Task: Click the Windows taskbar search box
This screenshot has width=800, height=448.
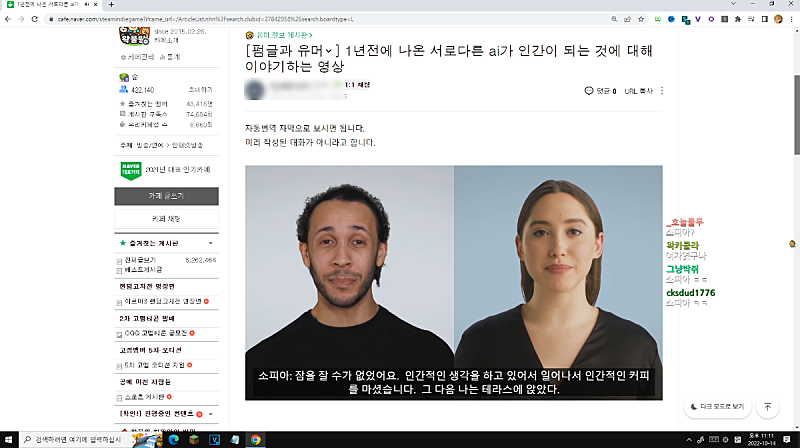Action: [x=70, y=439]
